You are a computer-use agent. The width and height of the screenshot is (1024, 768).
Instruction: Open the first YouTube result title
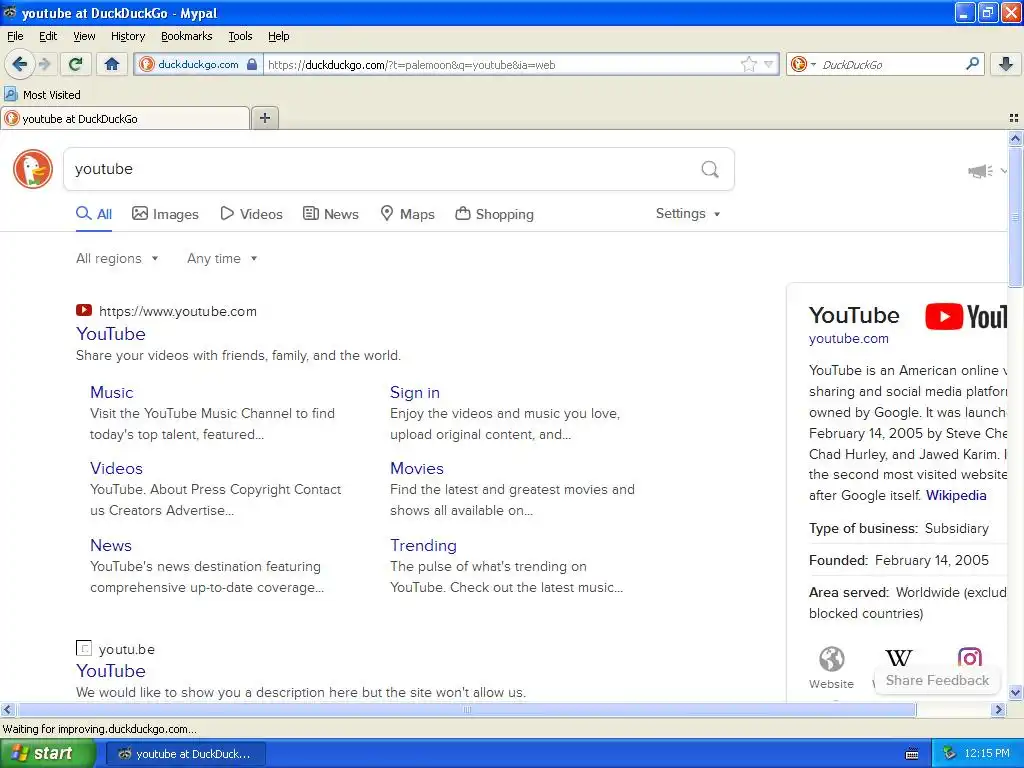coord(110,334)
